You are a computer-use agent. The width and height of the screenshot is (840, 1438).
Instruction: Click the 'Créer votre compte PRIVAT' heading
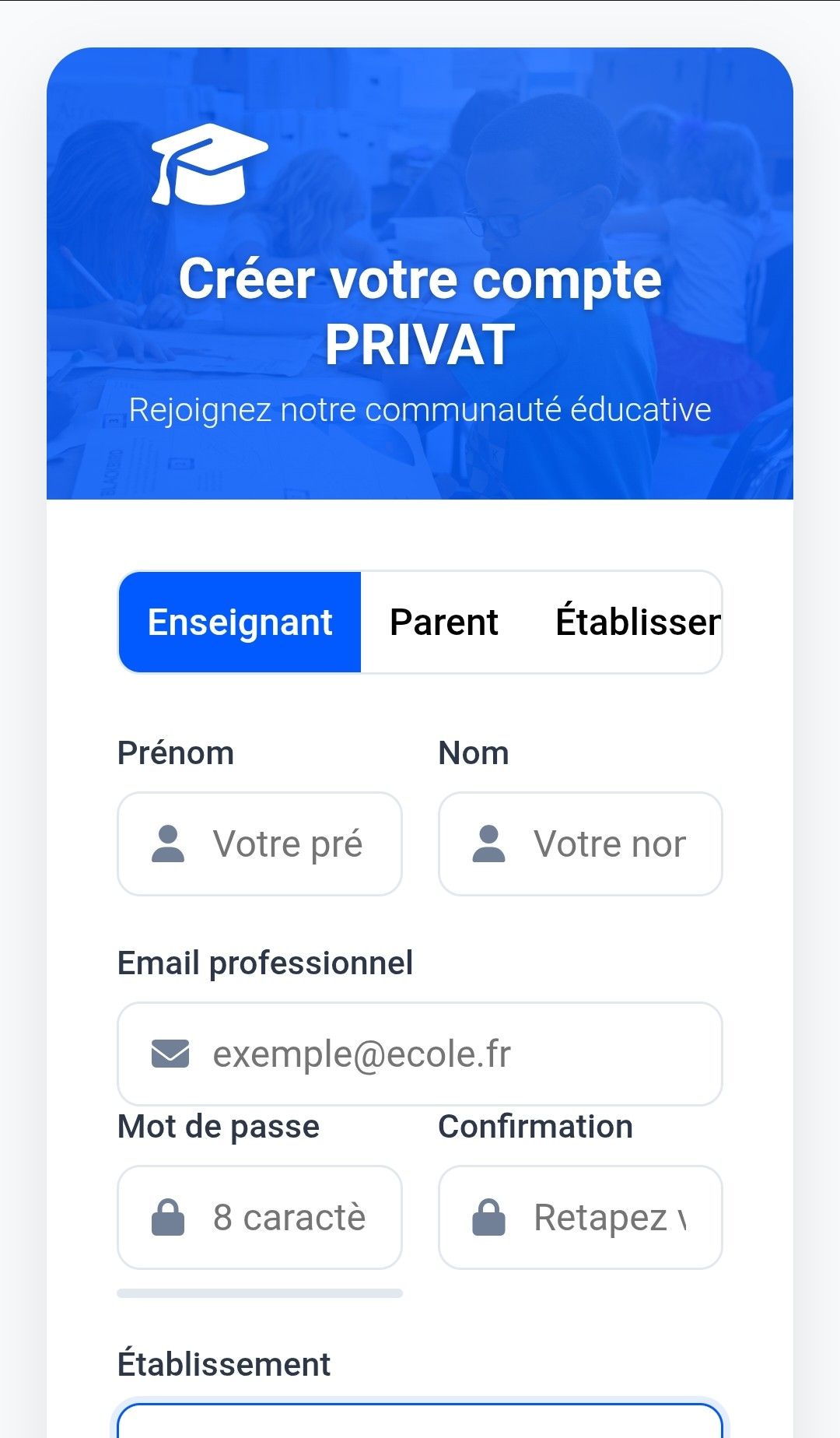pyautogui.click(x=420, y=311)
